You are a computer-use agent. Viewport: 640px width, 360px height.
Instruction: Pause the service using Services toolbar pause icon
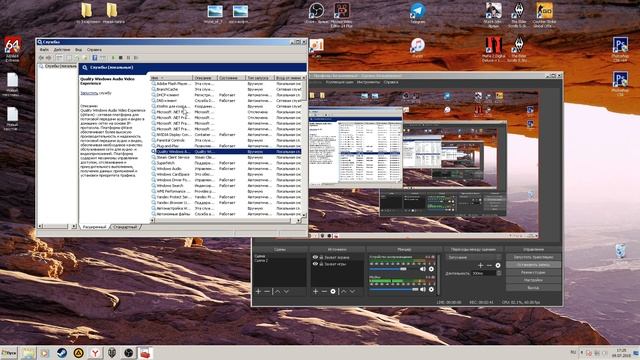[x=128, y=58]
